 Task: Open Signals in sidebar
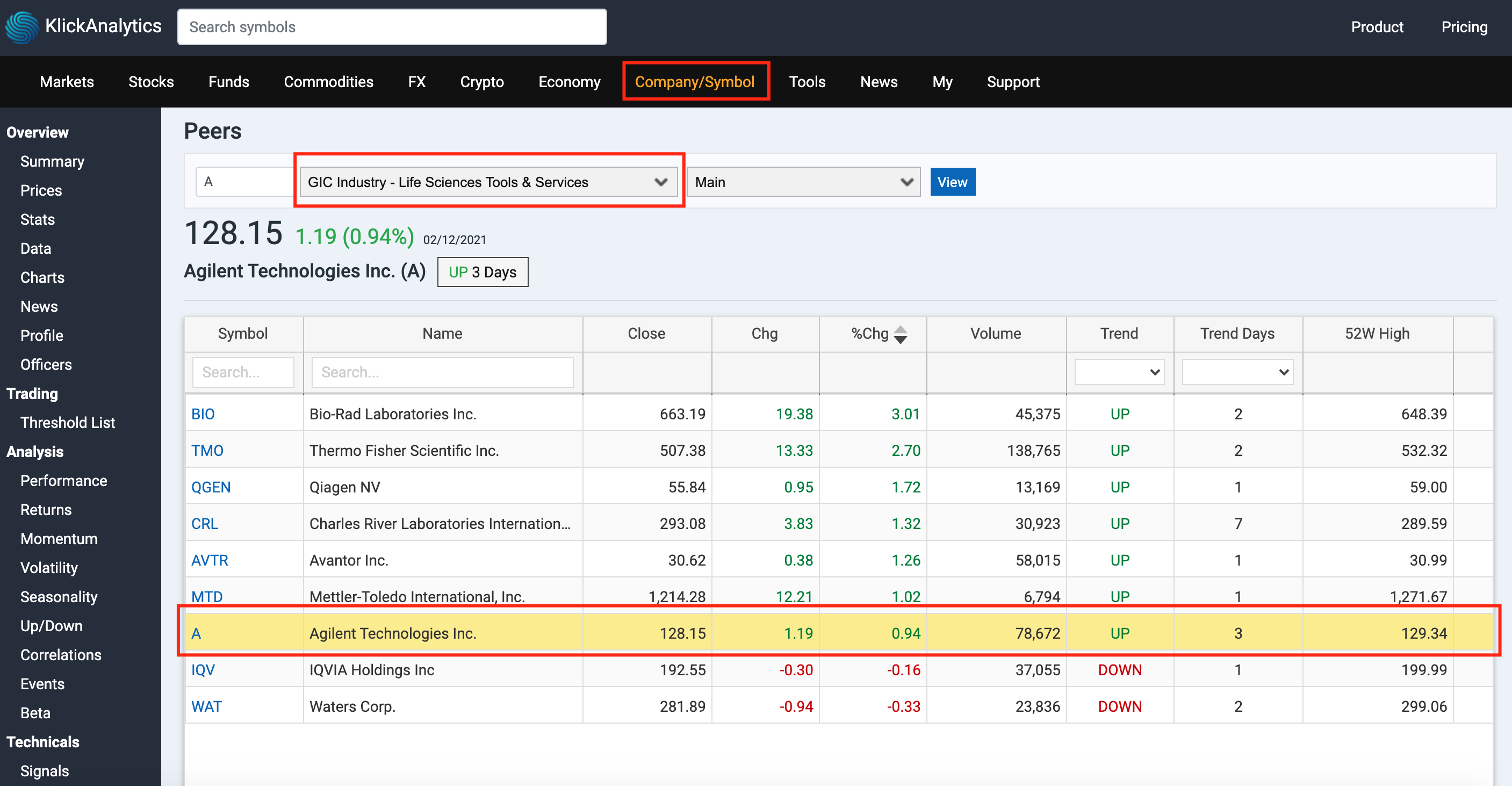click(45, 771)
